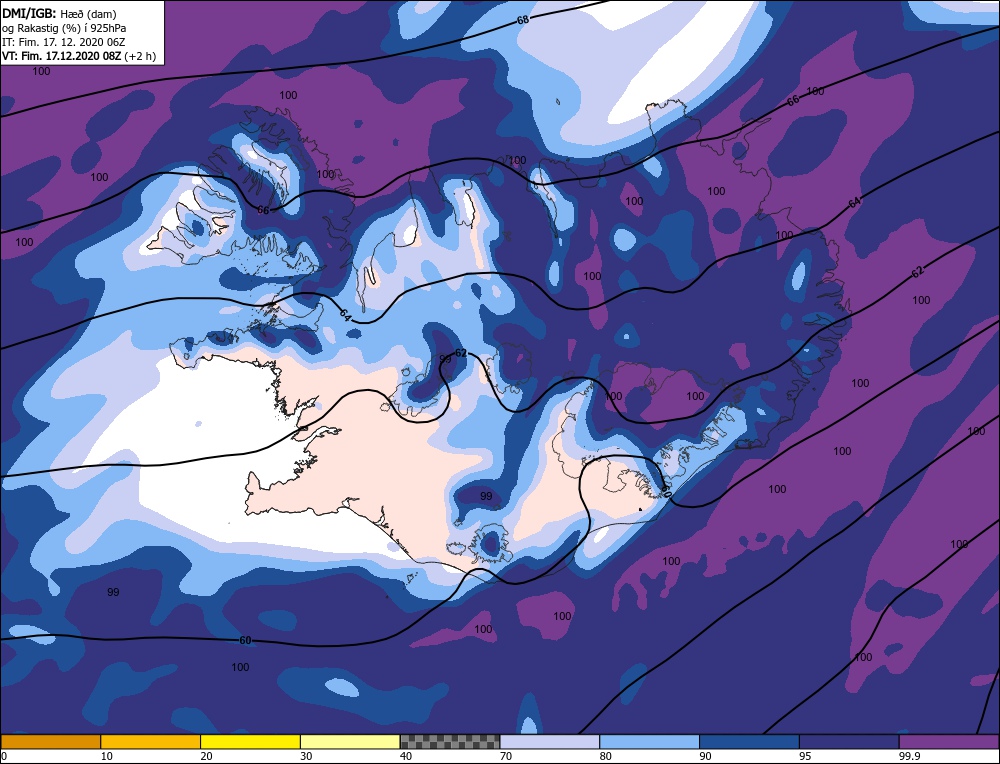1000x764 pixels.
Task: Click the legend tick label '90'
Action: tap(705, 756)
